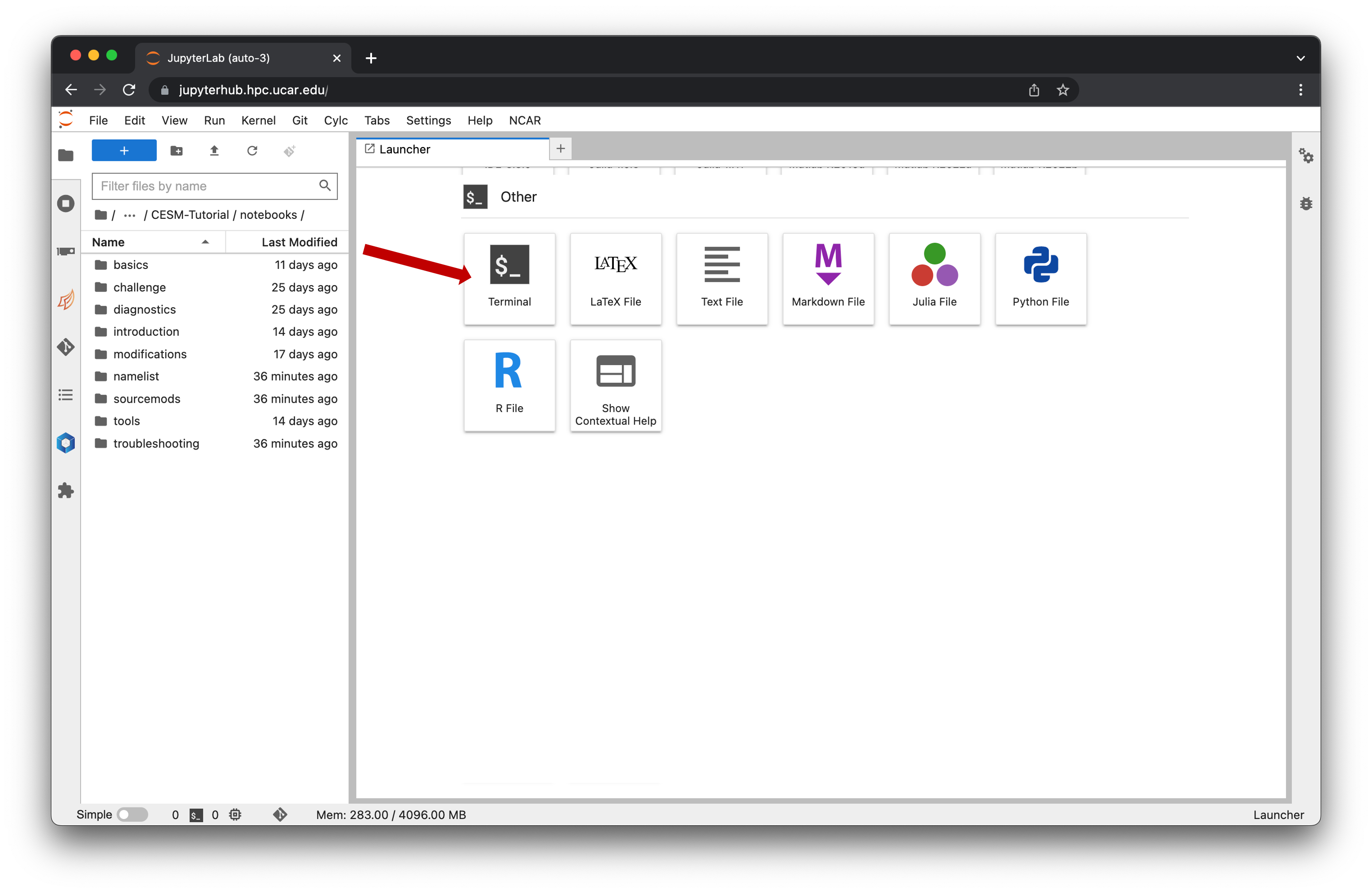Create a new Text File
The width and height of the screenshot is (1372, 893).
(x=722, y=279)
